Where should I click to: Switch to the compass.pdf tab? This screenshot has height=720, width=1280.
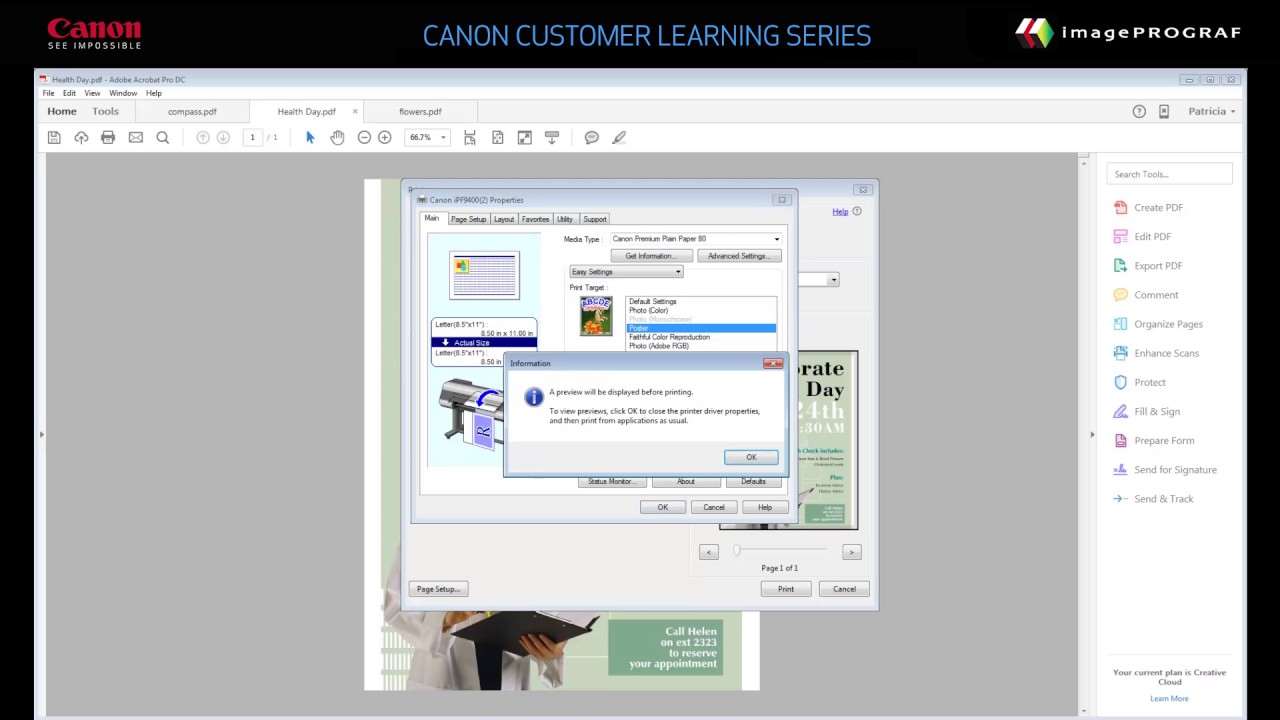pos(192,112)
